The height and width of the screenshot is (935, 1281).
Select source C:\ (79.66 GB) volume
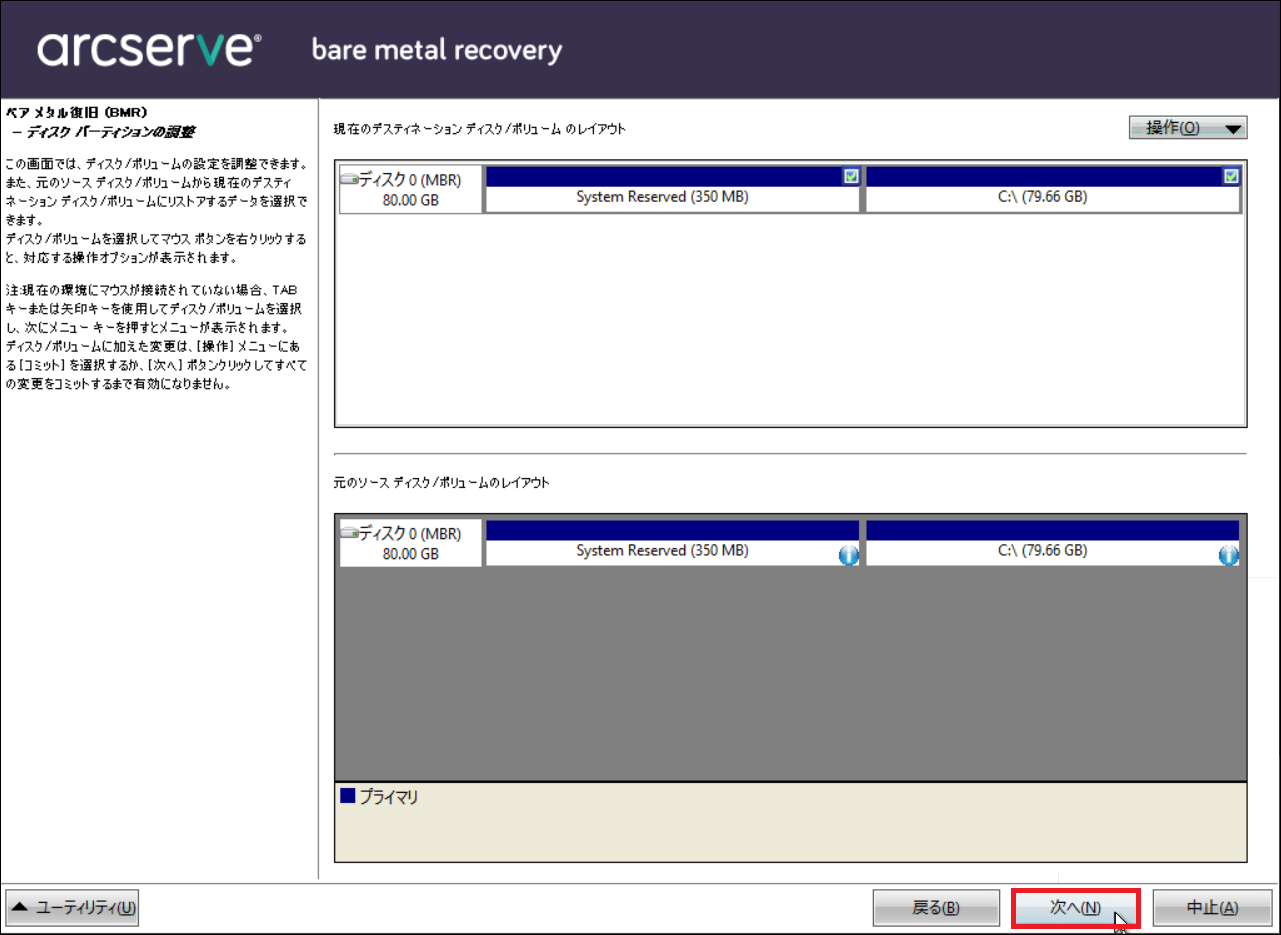1042,551
